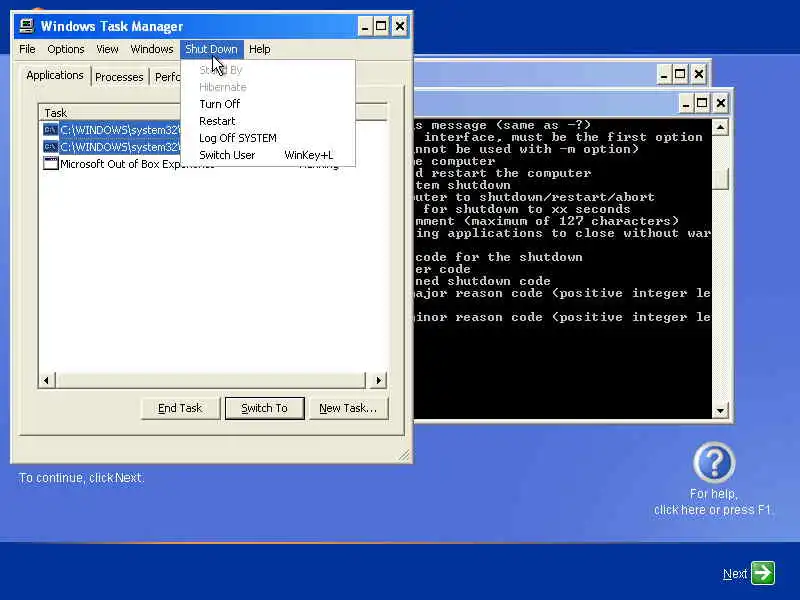Maximize the front console window

click(702, 104)
